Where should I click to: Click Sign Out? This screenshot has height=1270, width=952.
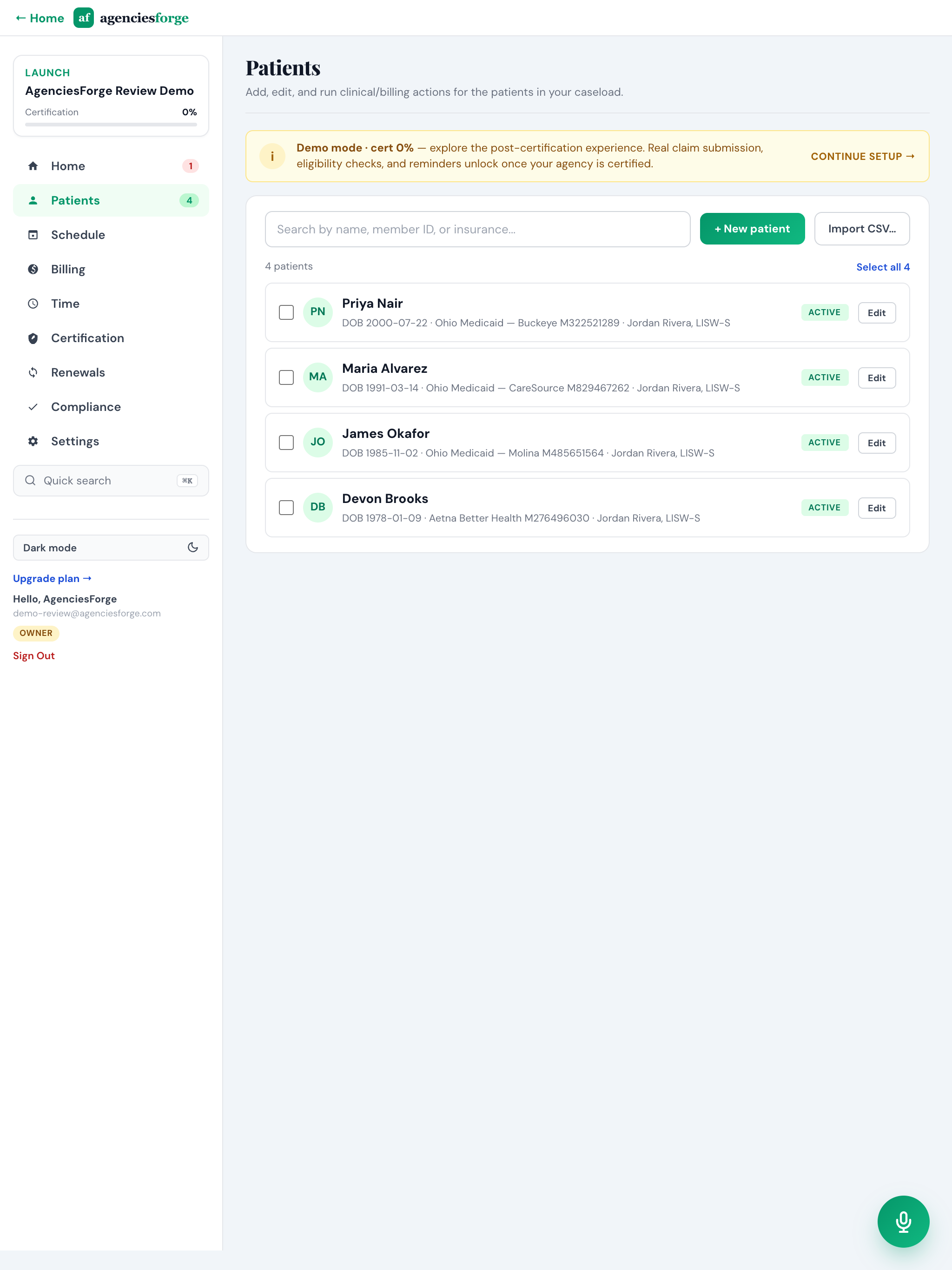tap(34, 655)
